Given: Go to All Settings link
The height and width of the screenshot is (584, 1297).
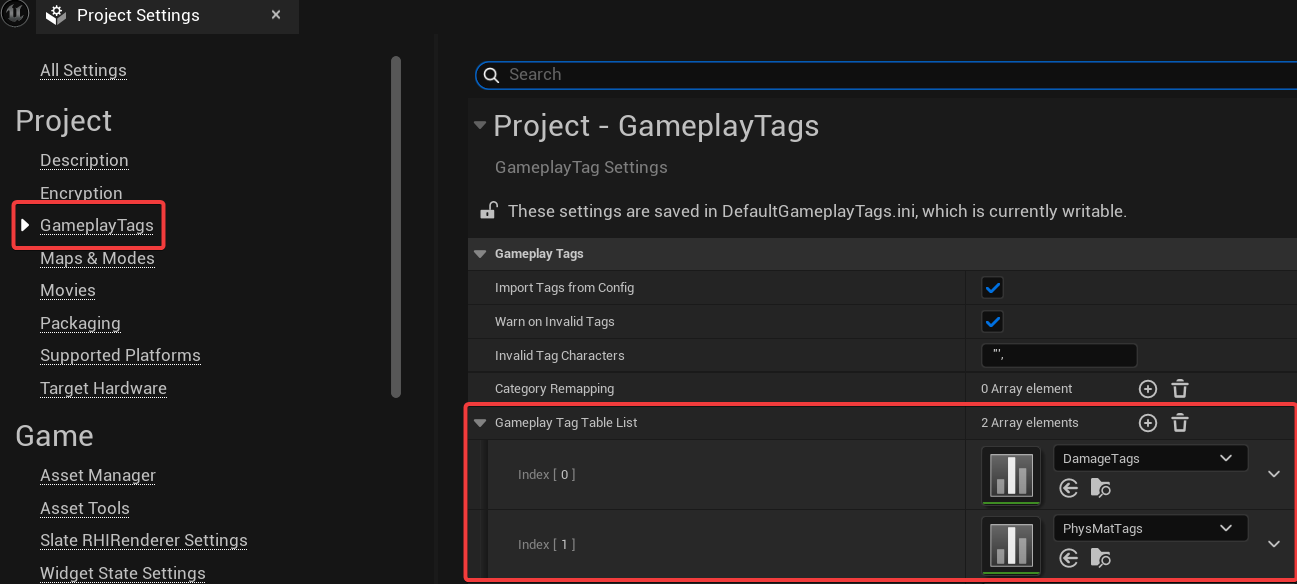Looking at the screenshot, I should coord(83,70).
